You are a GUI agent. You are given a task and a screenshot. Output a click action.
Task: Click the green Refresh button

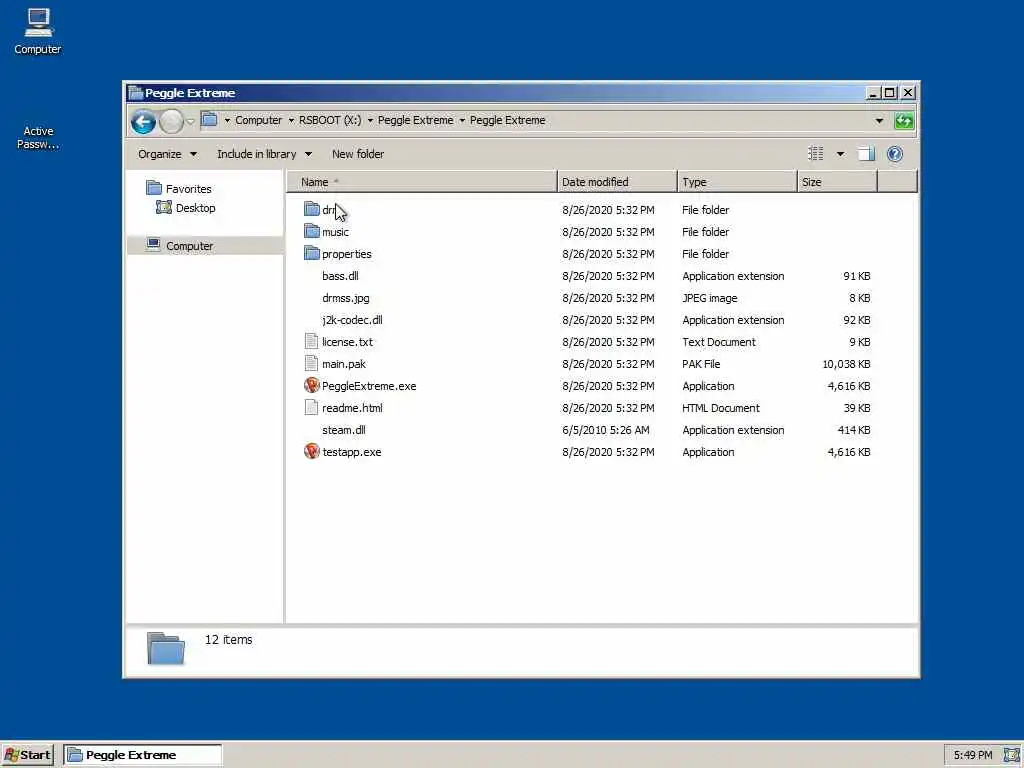pyautogui.click(x=904, y=121)
